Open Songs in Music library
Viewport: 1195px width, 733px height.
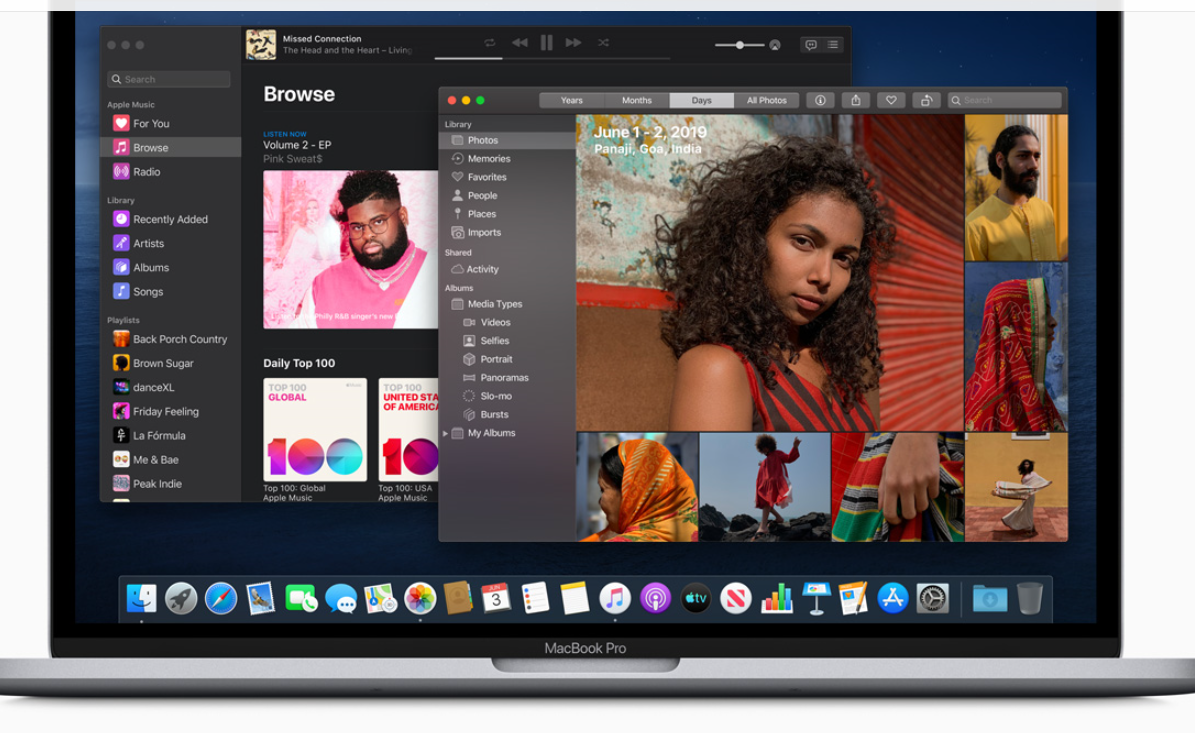(x=171, y=291)
